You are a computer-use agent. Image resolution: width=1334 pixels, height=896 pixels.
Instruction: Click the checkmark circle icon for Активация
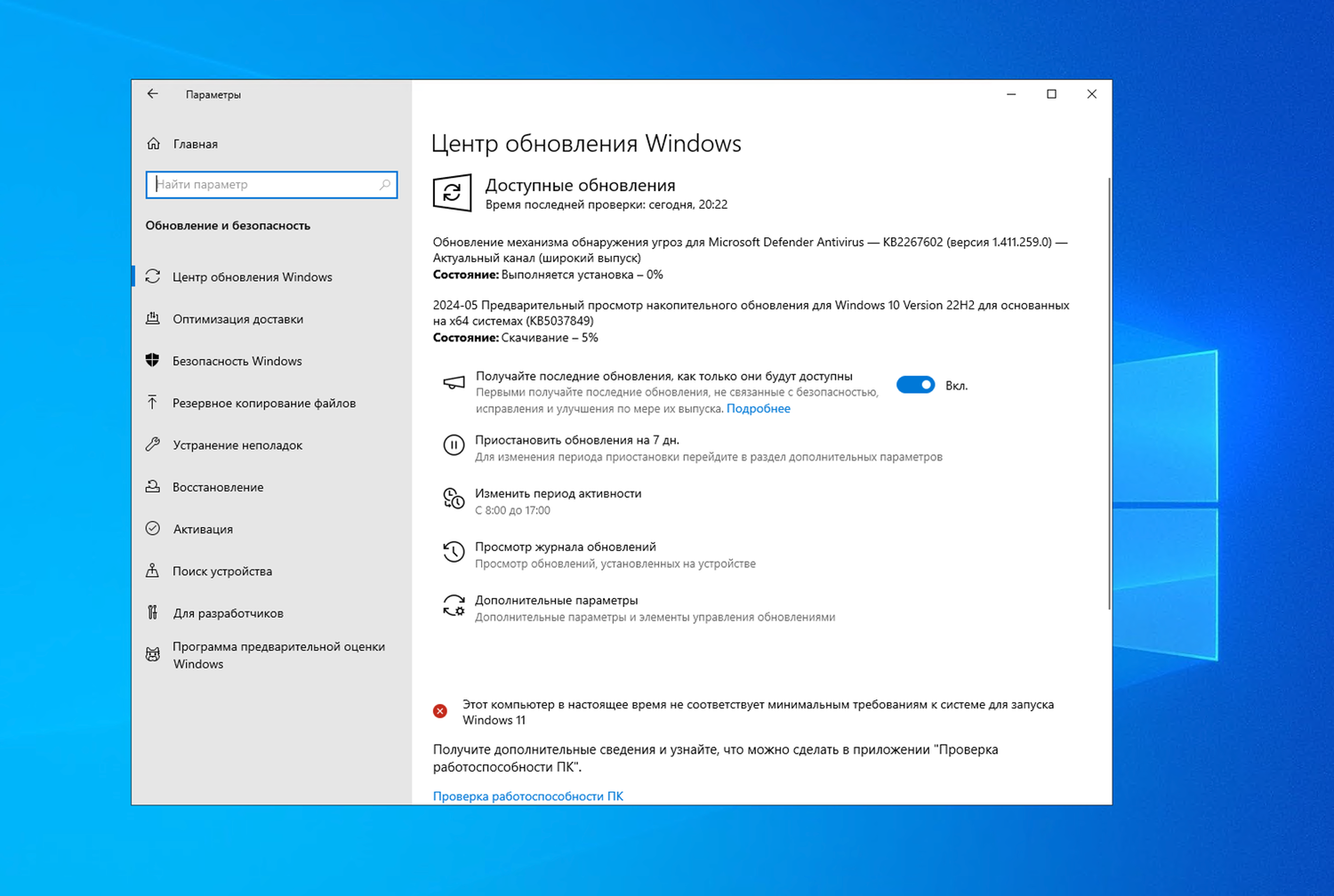point(153,528)
